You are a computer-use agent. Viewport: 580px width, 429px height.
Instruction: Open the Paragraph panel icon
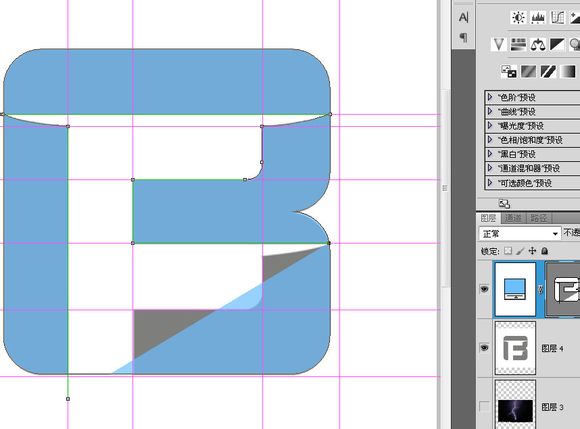coord(463,37)
